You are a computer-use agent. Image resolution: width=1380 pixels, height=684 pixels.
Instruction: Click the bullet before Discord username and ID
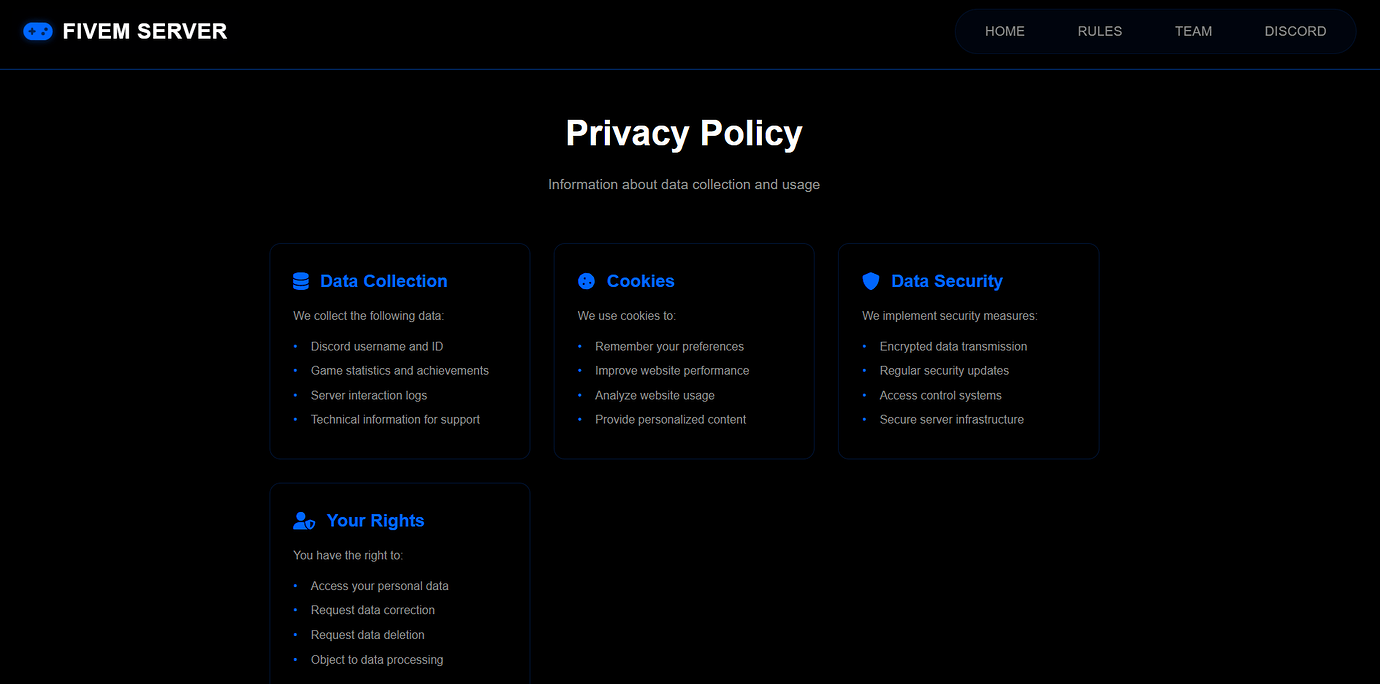(x=295, y=346)
